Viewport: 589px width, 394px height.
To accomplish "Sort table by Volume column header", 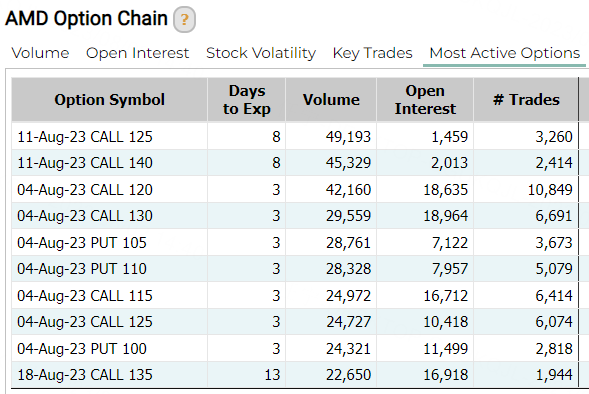I will click(331, 100).
